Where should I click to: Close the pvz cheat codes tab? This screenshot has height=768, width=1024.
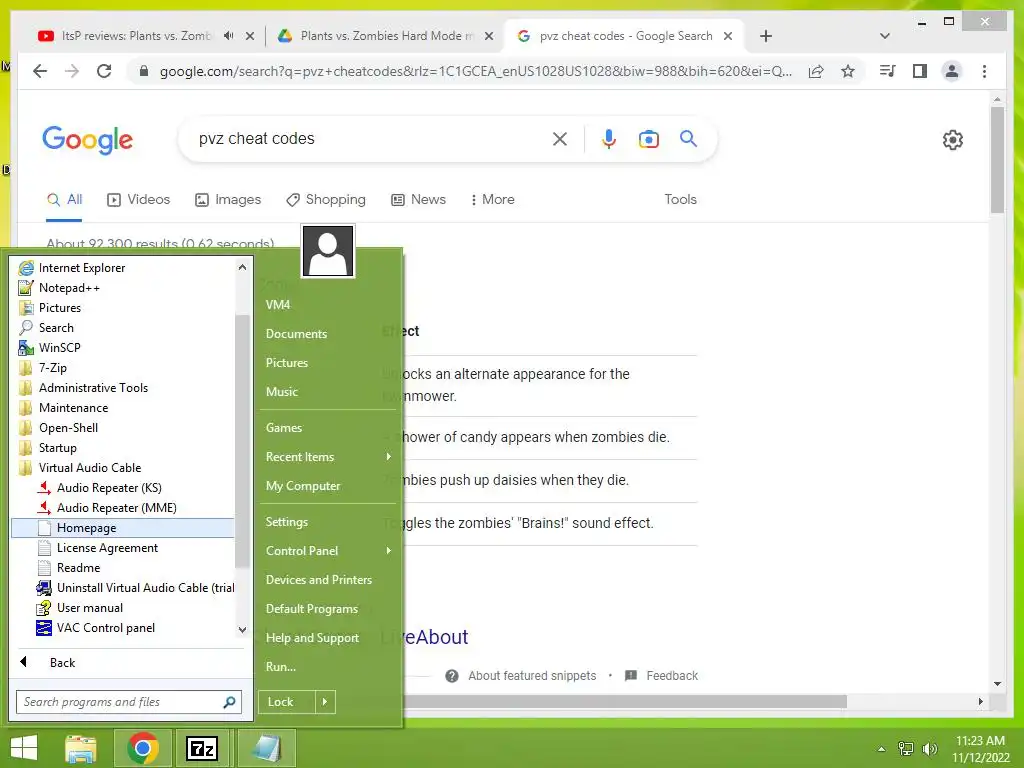[x=728, y=36]
